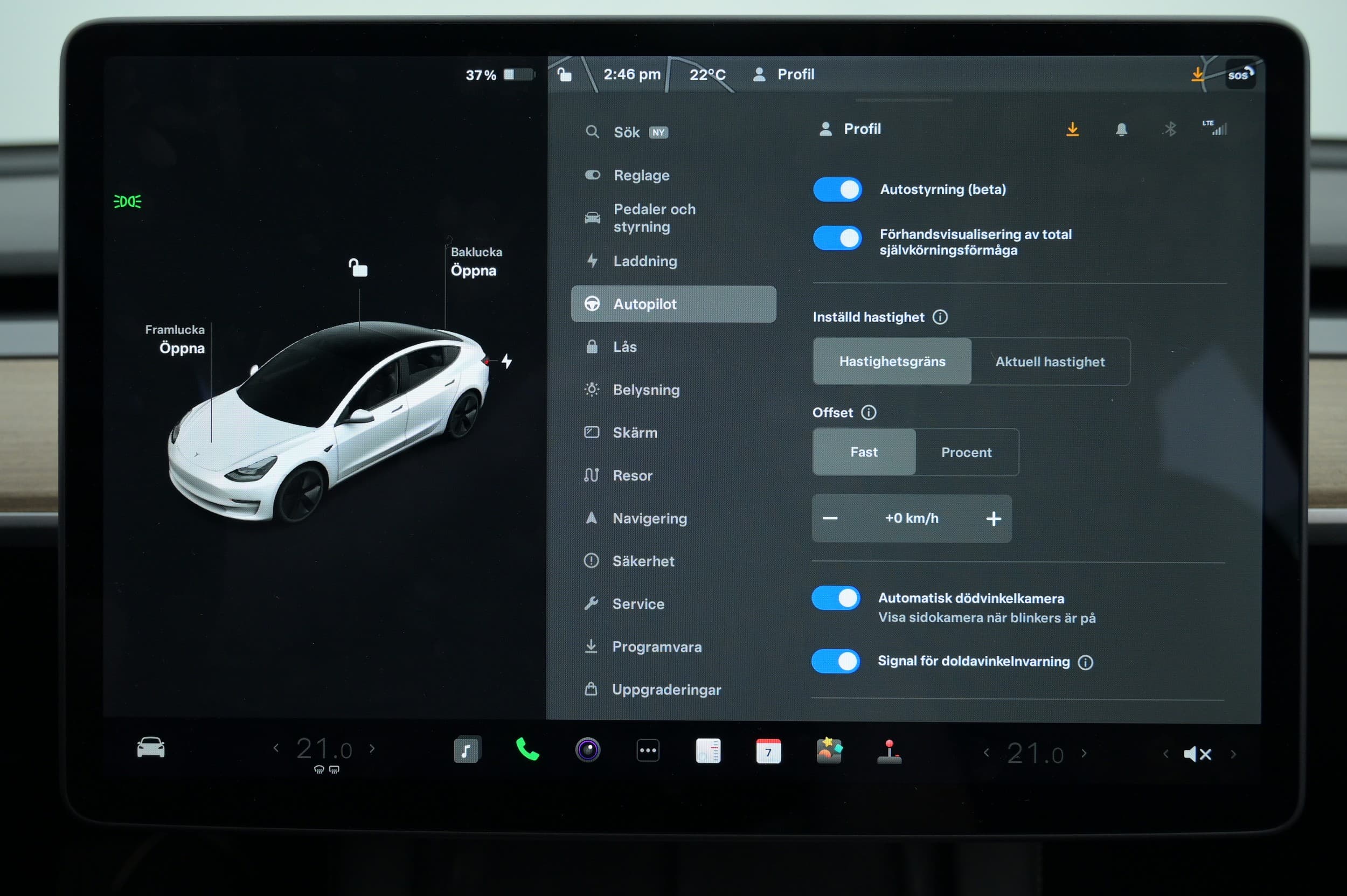Viewport: 1347px width, 896px height.
Task: Increase driver temperature with right chevron
Action: click(x=372, y=748)
